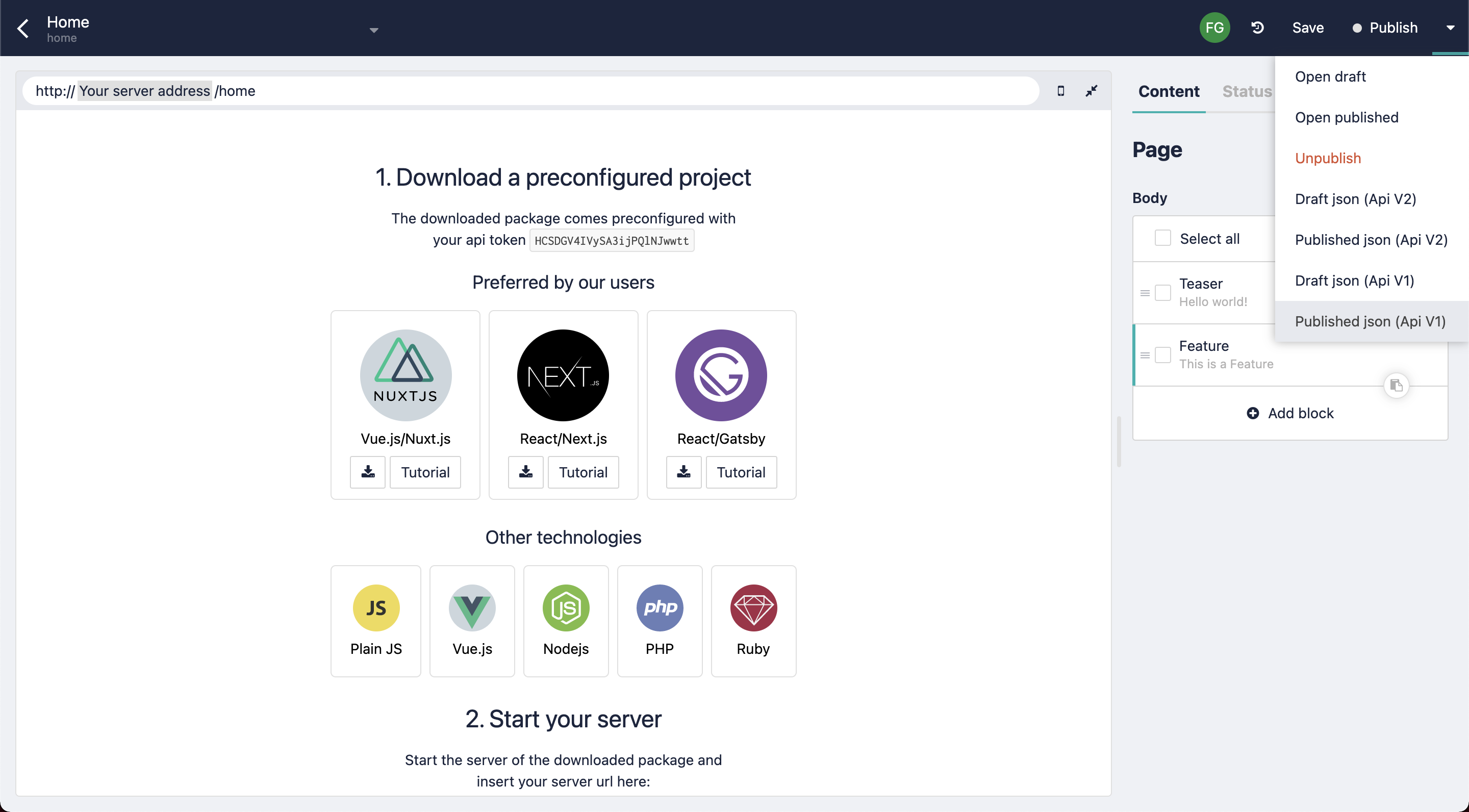Viewport: 1469px width, 812px height.
Task: Expand the Home page title dropdown
Action: pos(373,30)
